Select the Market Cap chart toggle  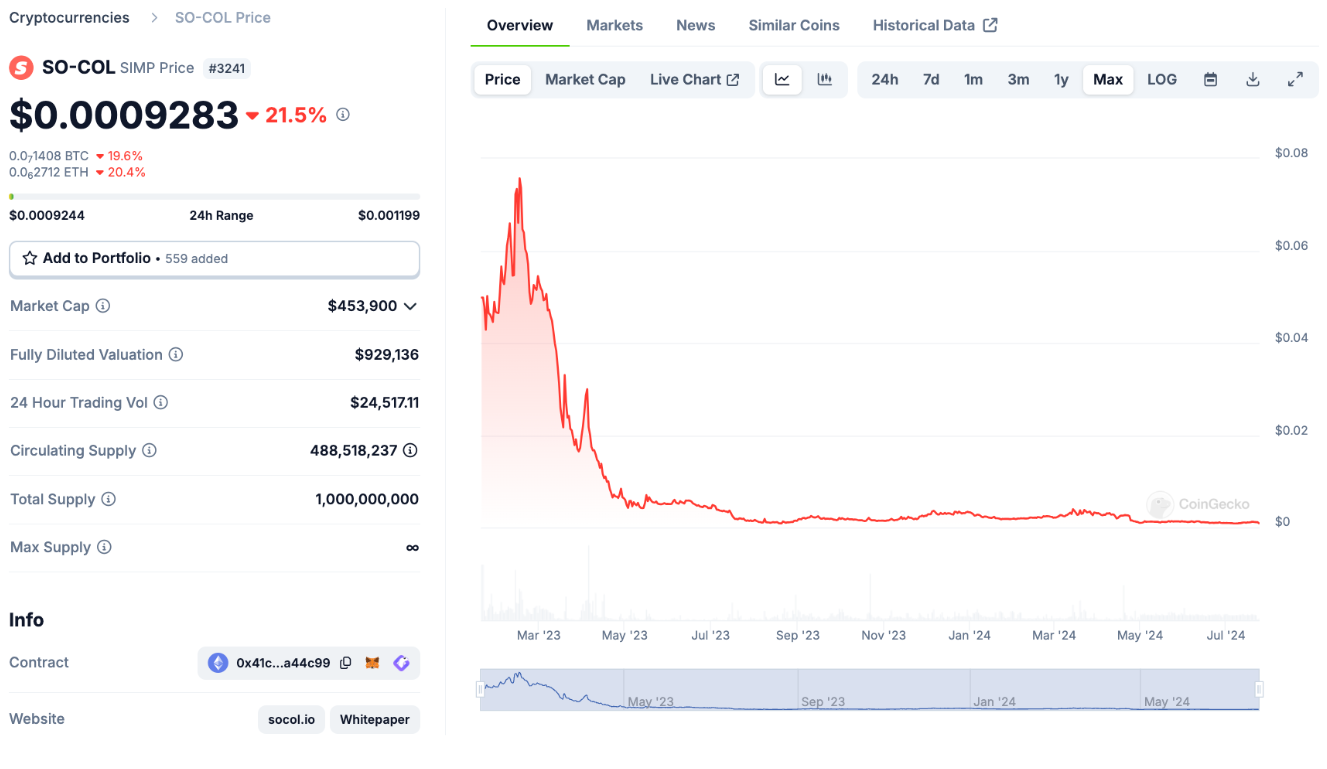point(585,80)
